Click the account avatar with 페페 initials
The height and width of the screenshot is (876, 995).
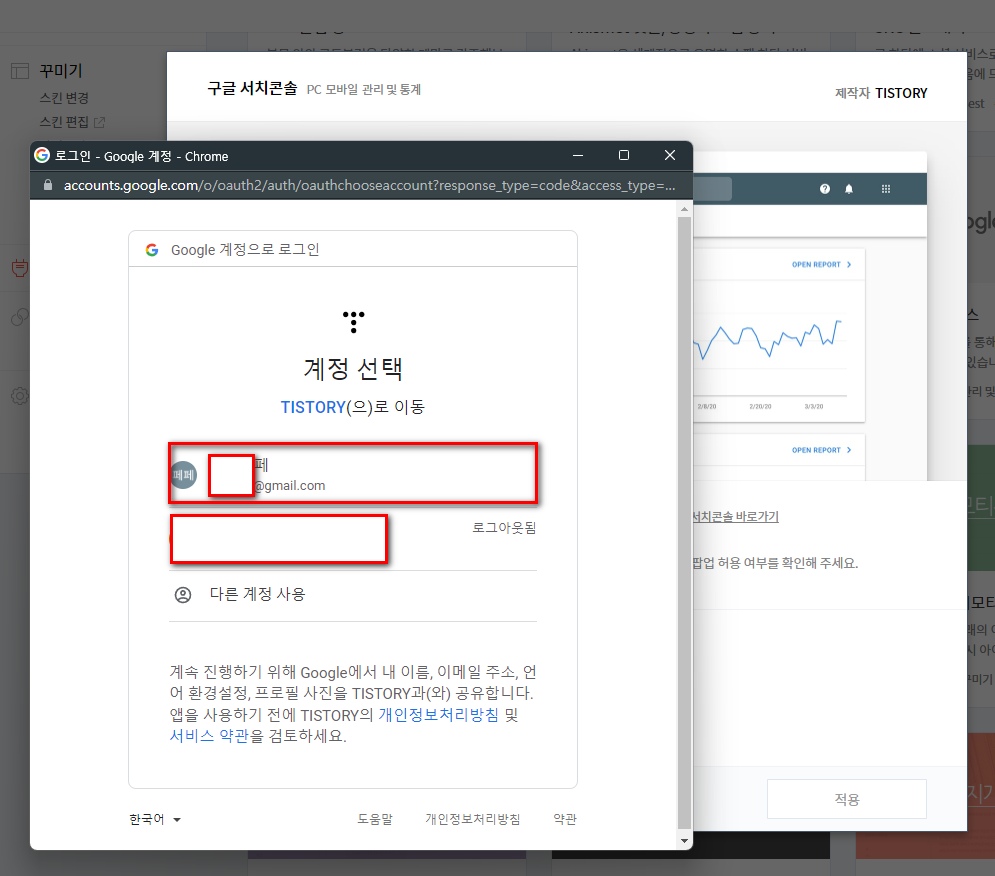click(184, 475)
